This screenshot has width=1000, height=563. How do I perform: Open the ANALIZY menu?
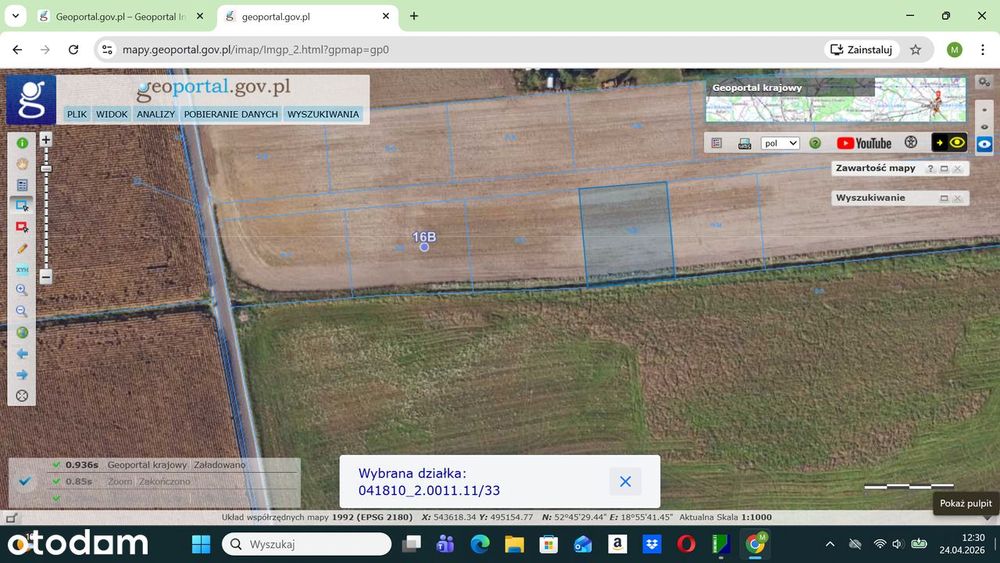pyautogui.click(x=156, y=114)
